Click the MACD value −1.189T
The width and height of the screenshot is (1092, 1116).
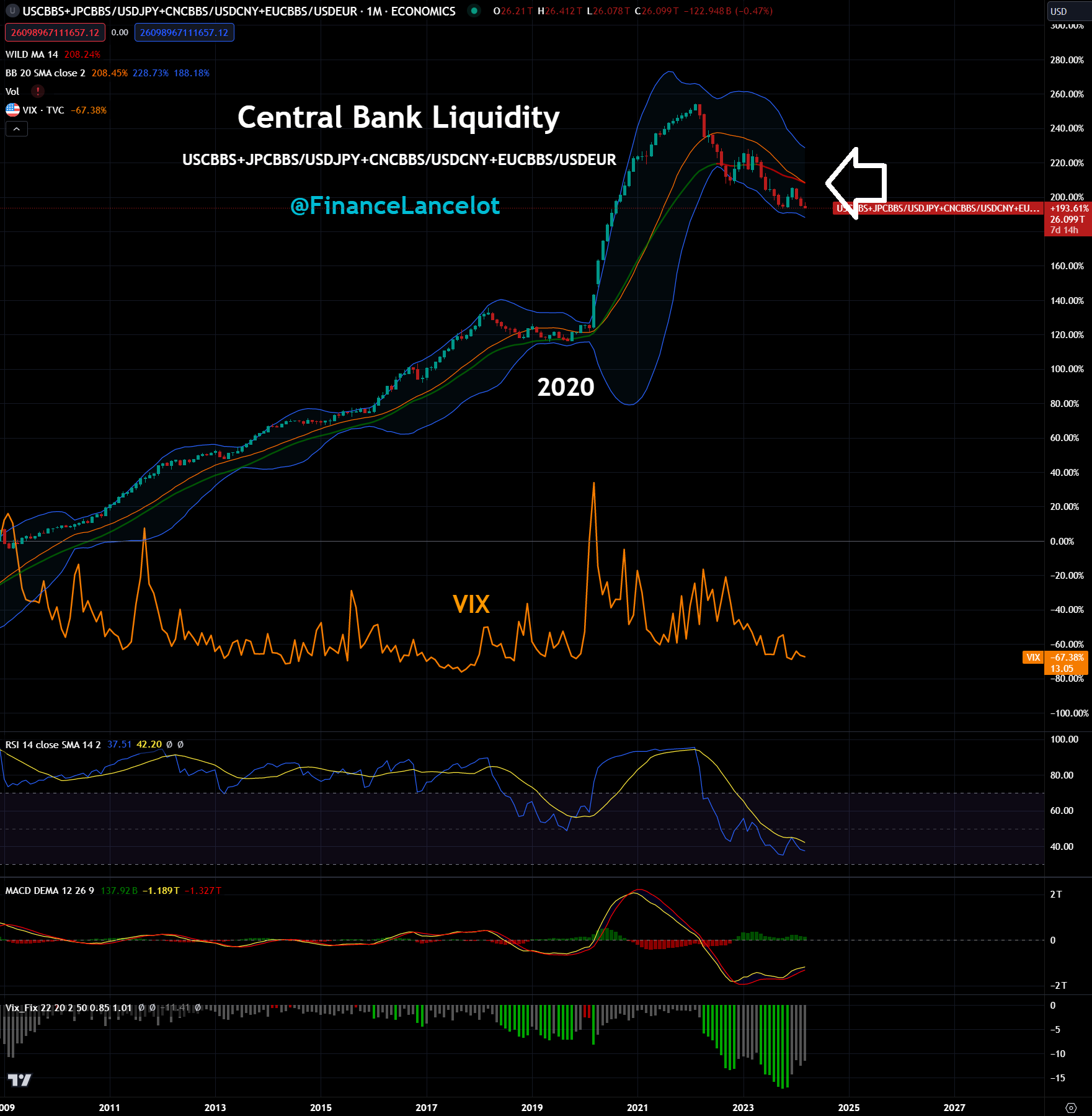tap(161, 890)
